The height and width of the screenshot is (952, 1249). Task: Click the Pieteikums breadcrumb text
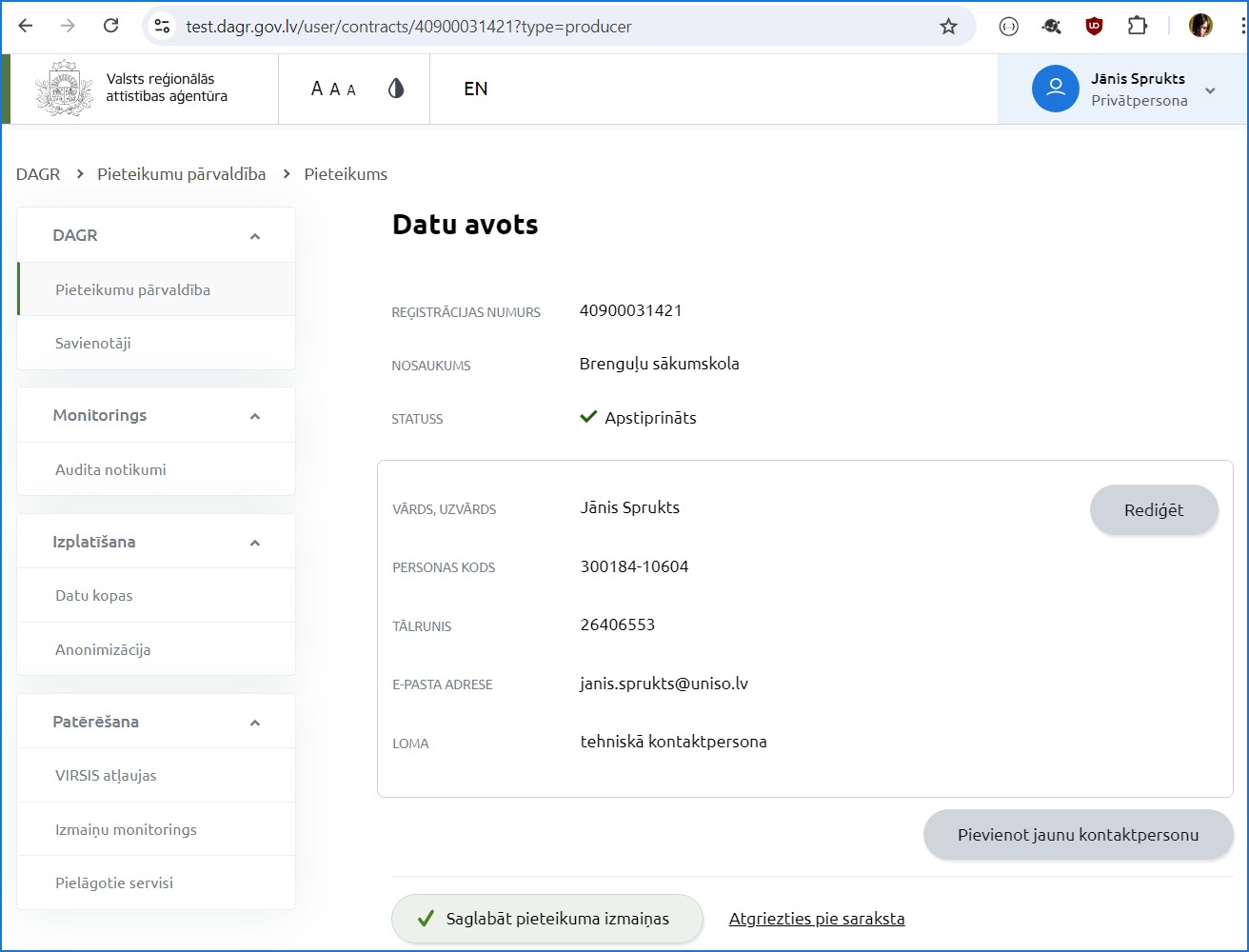(346, 174)
